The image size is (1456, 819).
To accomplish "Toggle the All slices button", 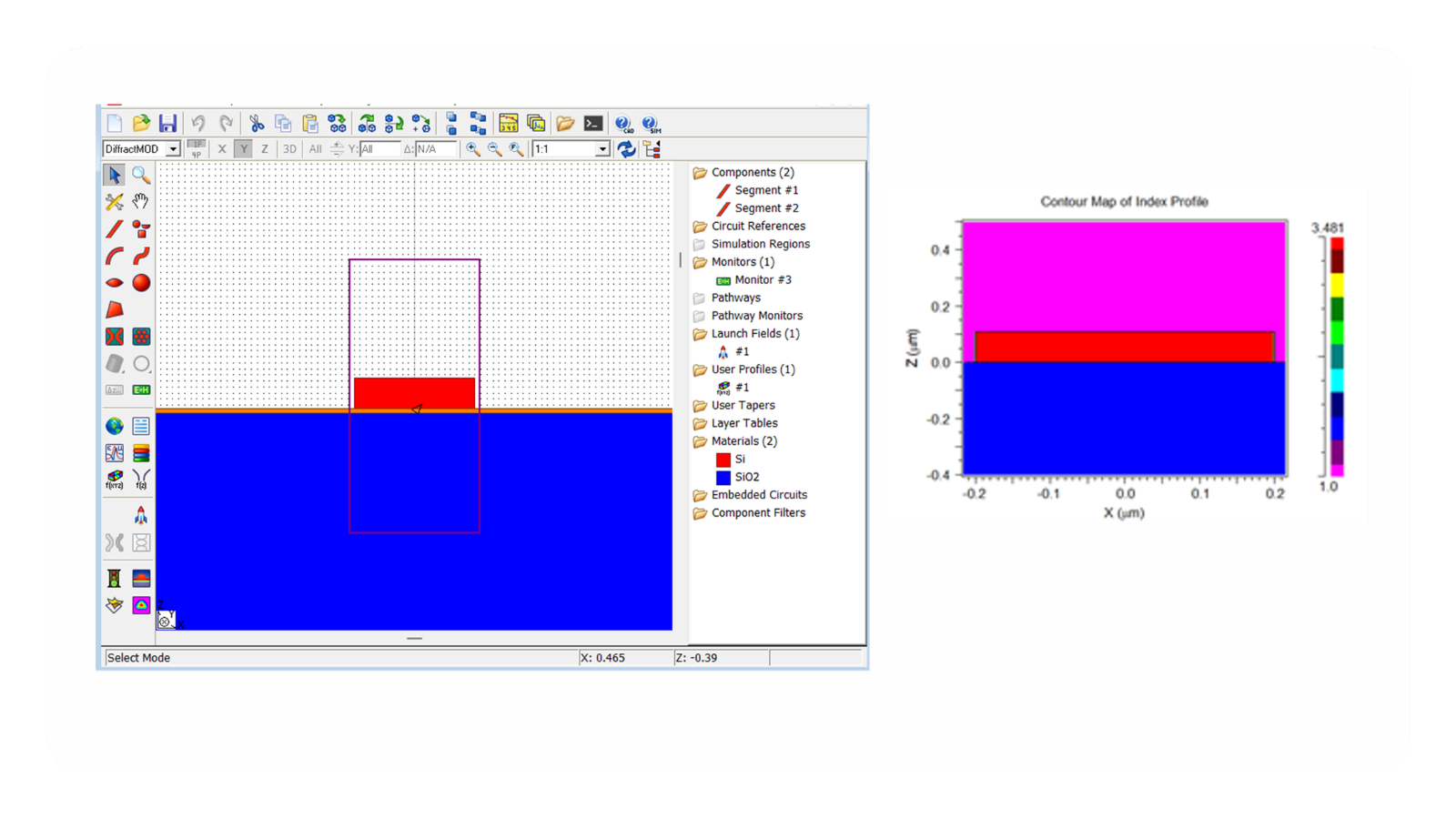I will coord(315,149).
